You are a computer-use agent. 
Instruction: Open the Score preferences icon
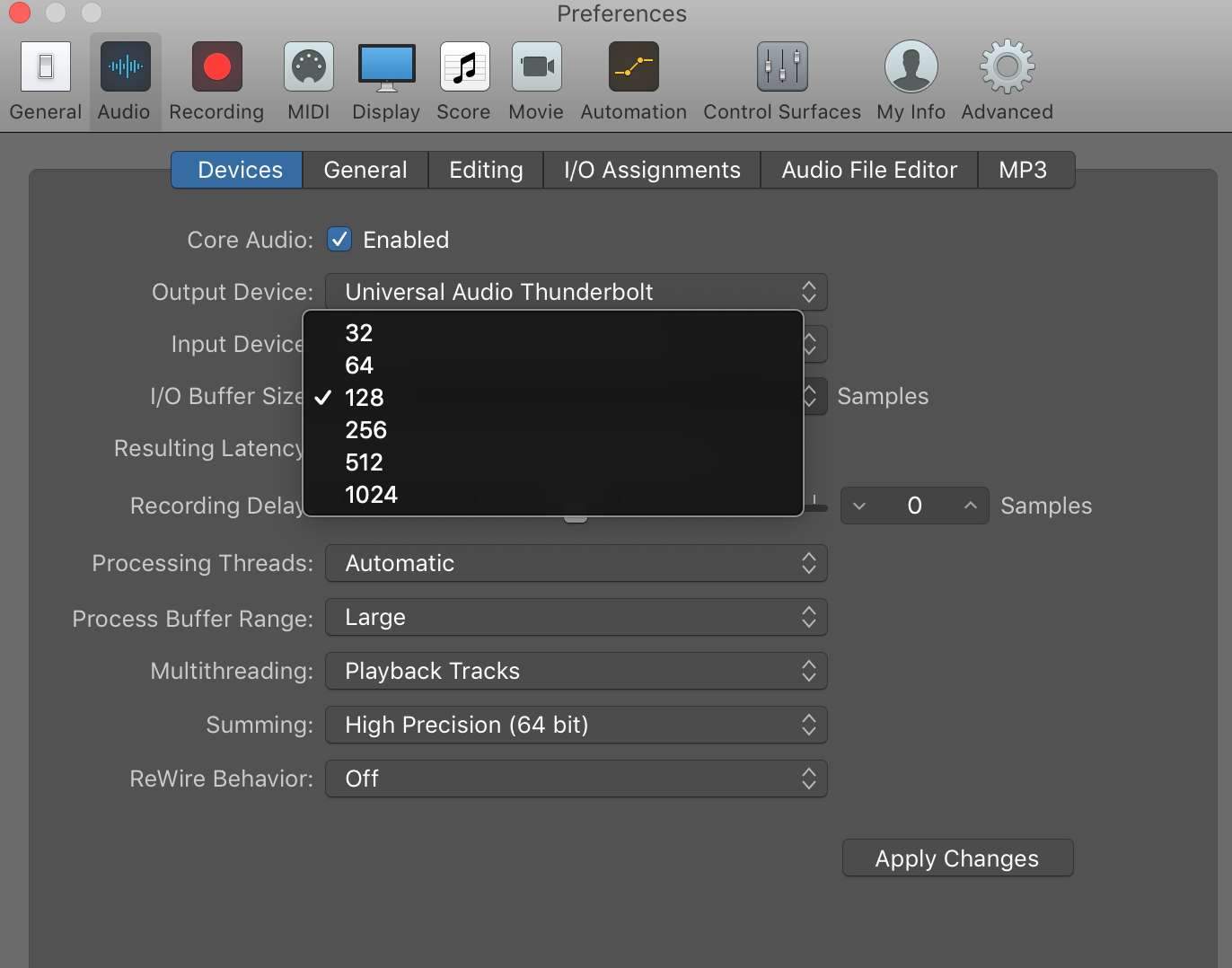tap(464, 67)
